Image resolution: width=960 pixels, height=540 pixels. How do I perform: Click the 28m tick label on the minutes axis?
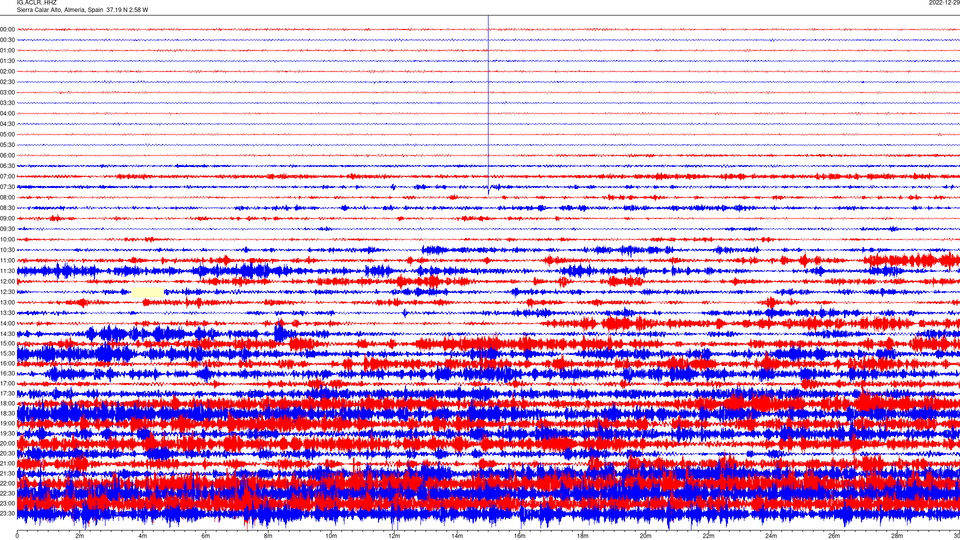(x=897, y=536)
